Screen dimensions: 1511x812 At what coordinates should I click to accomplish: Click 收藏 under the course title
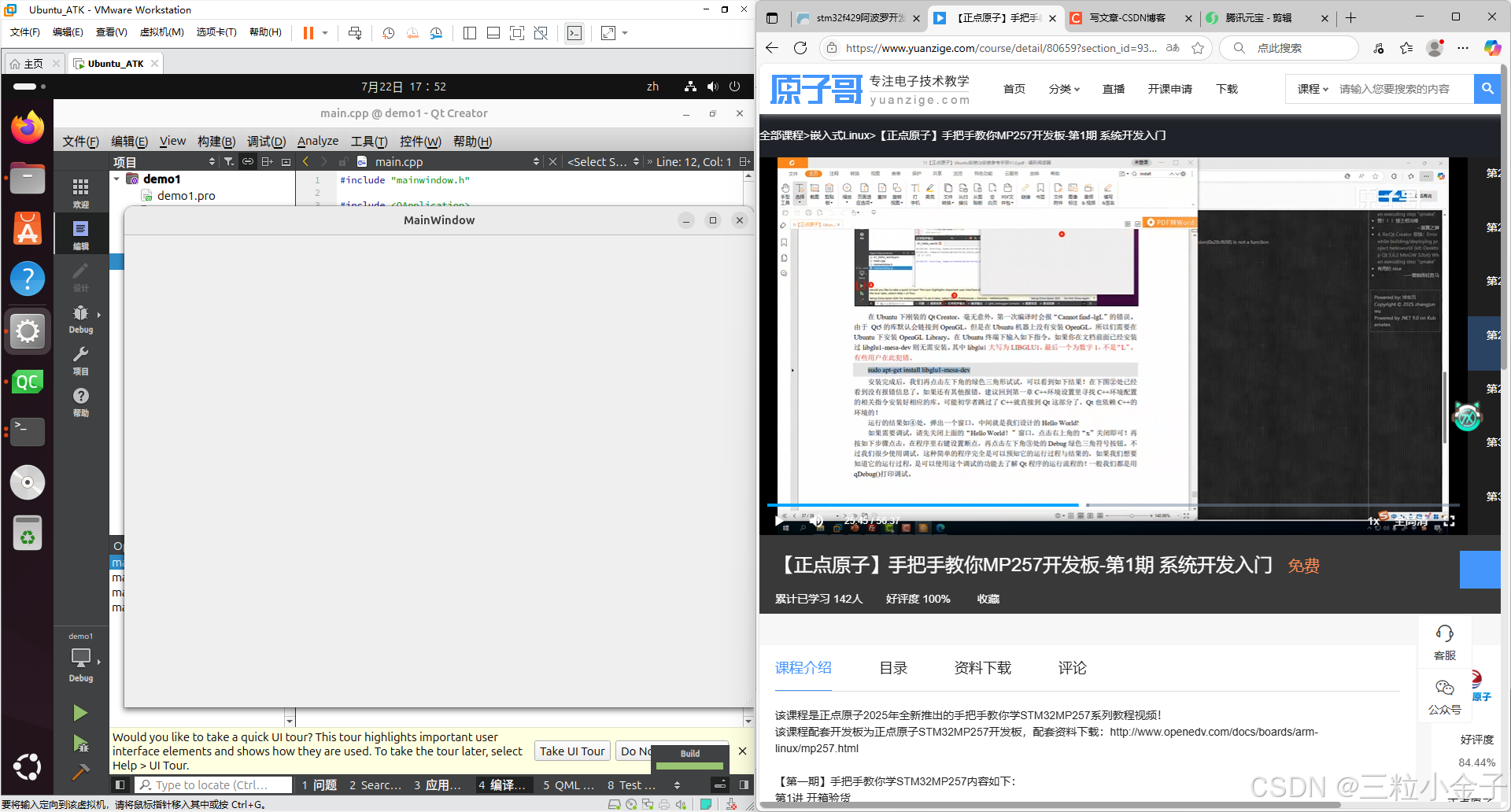click(x=988, y=599)
